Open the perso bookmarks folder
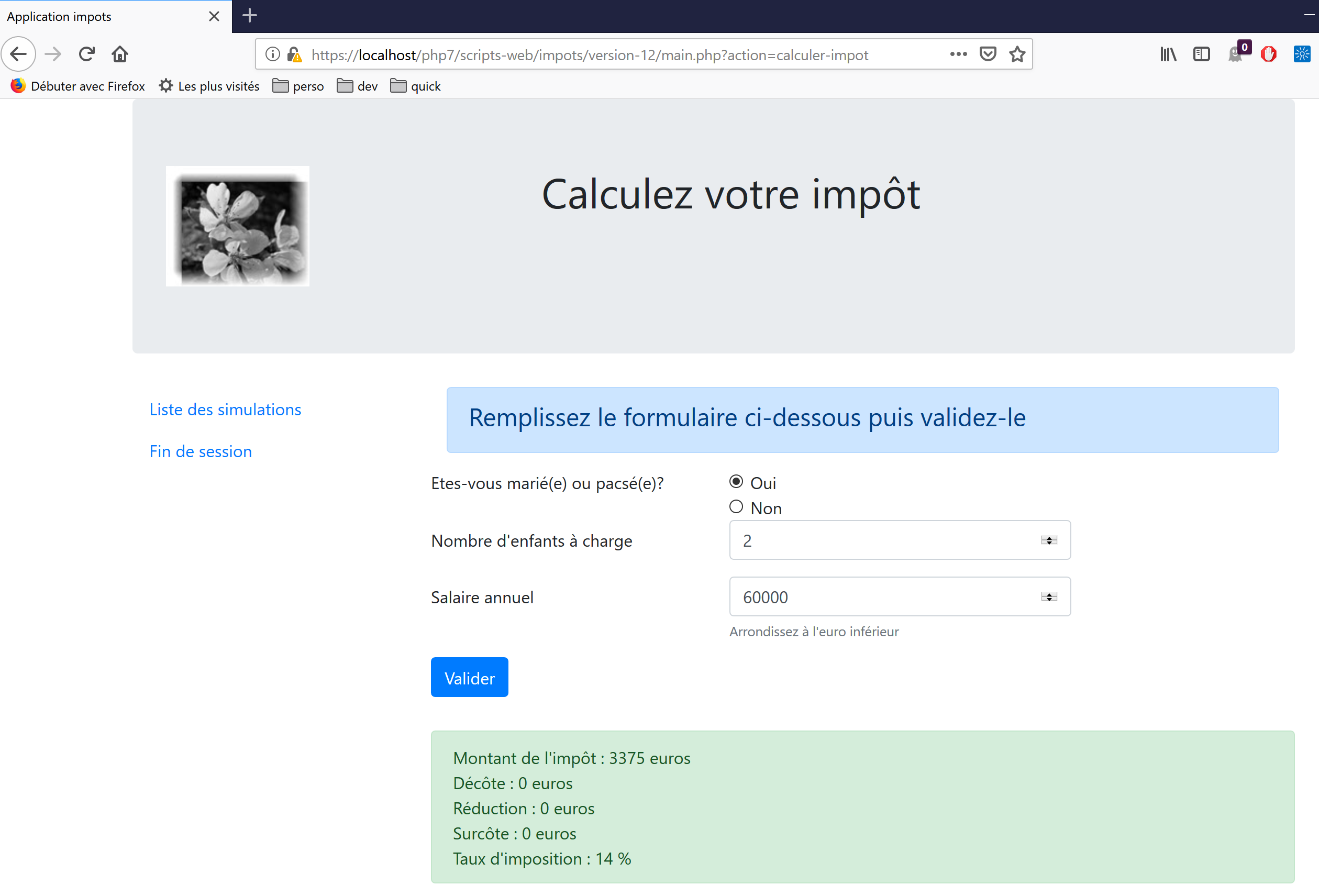1319x896 pixels. [x=298, y=86]
